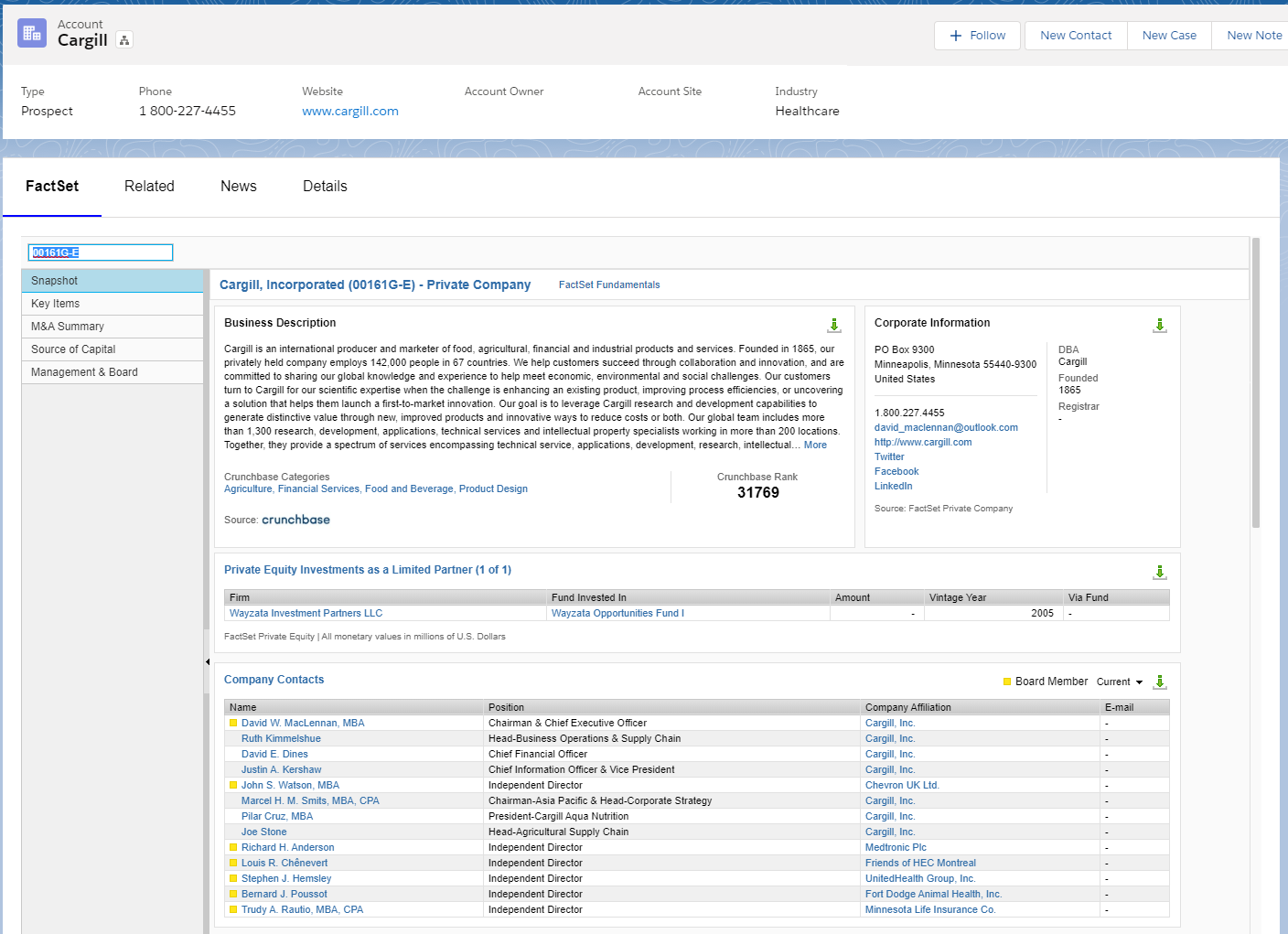Image resolution: width=1288 pixels, height=934 pixels.
Task: Expand description with the More link
Action: tap(815, 446)
